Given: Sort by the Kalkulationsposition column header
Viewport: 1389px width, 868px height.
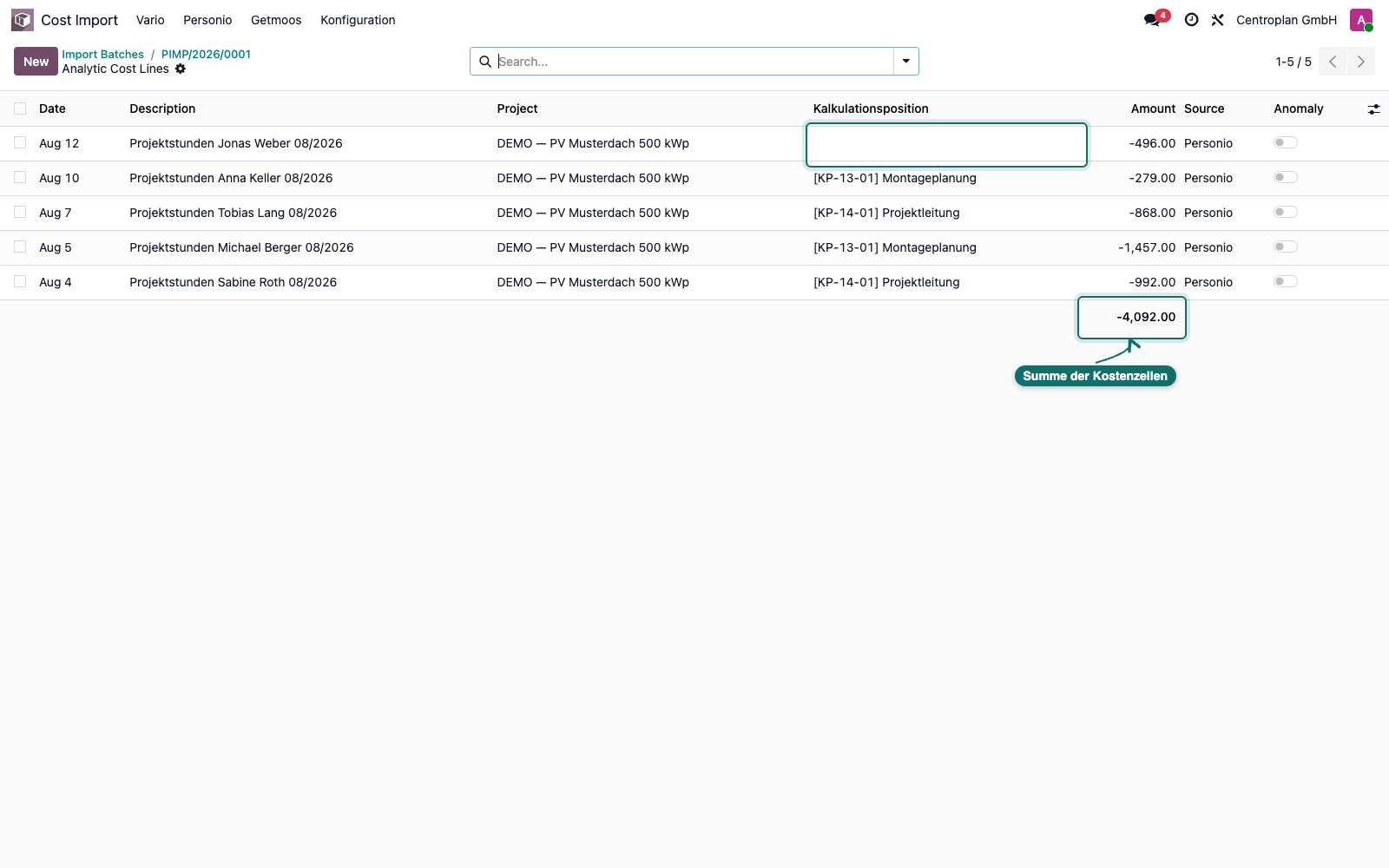Looking at the screenshot, I should tap(871, 108).
